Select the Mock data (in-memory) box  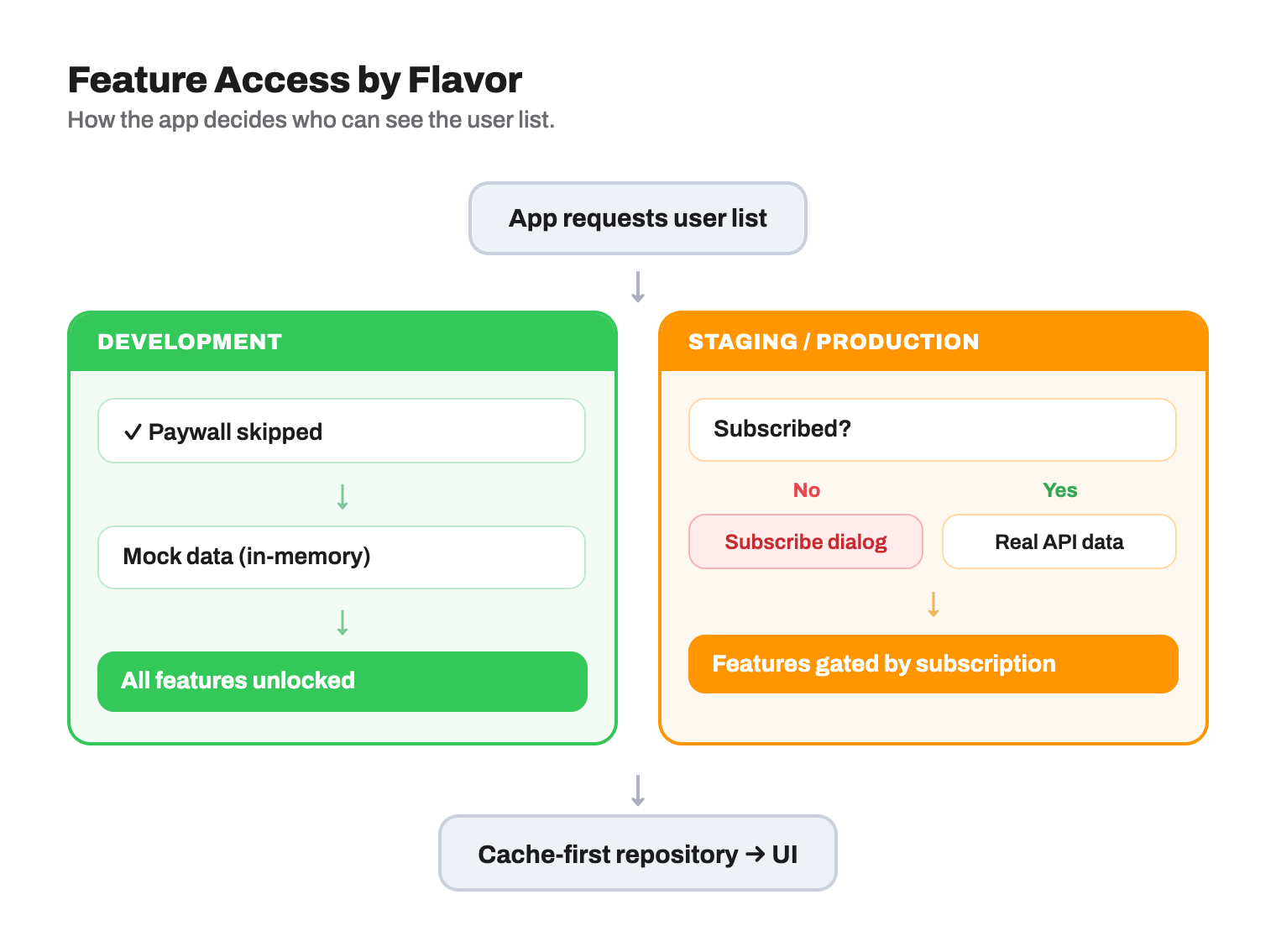(x=342, y=557)
